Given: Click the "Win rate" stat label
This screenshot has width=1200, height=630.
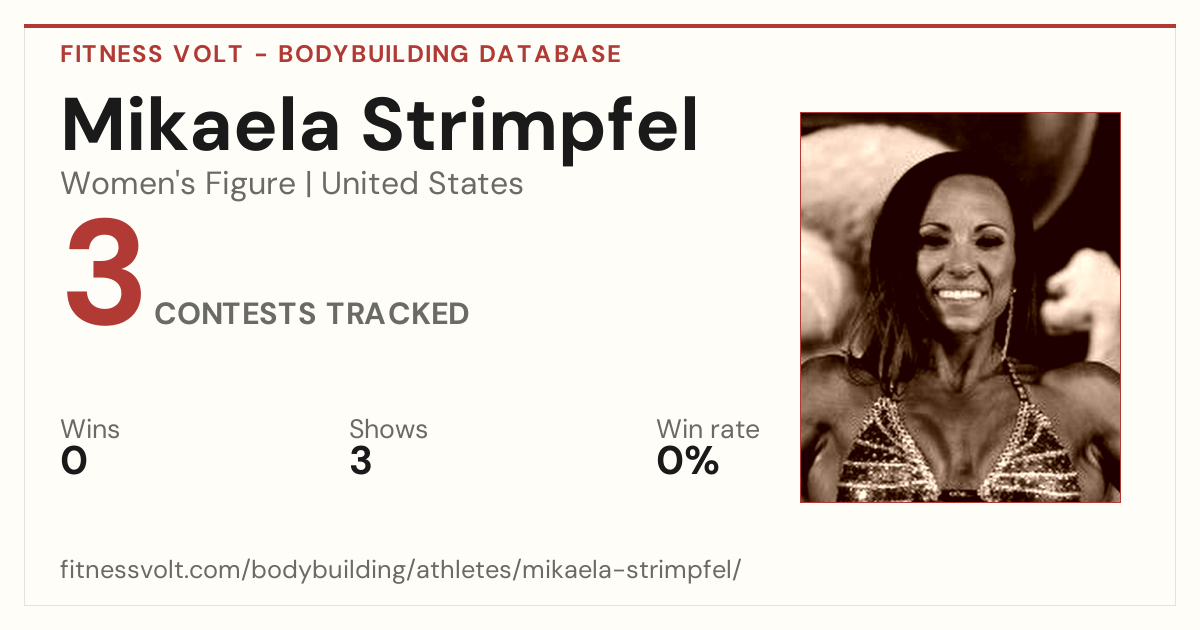Looking at the screenshot, I should (708, 429).
